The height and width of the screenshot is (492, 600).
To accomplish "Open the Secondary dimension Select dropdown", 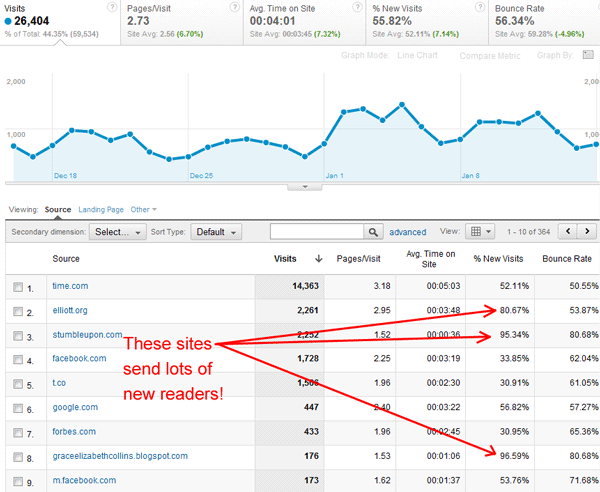I will click(118, 232).
